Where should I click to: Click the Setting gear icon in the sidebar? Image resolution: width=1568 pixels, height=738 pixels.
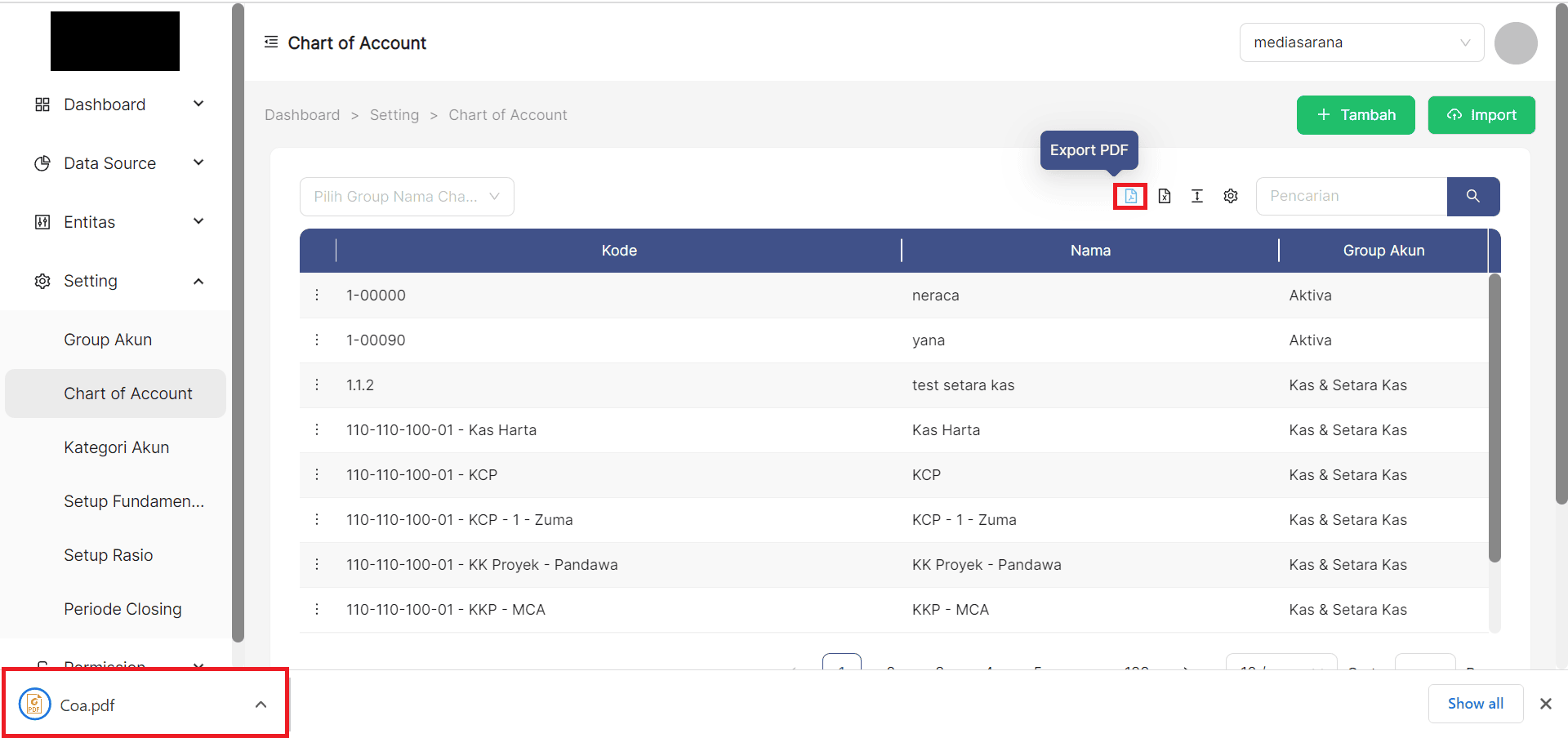42,280
